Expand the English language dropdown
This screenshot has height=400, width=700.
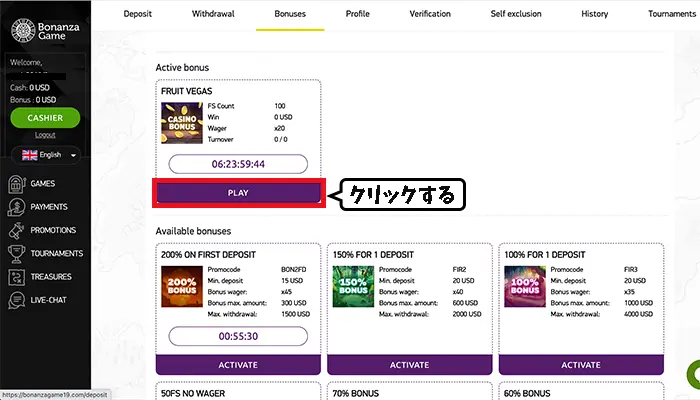pyautogui.click(x=45, y=155)
